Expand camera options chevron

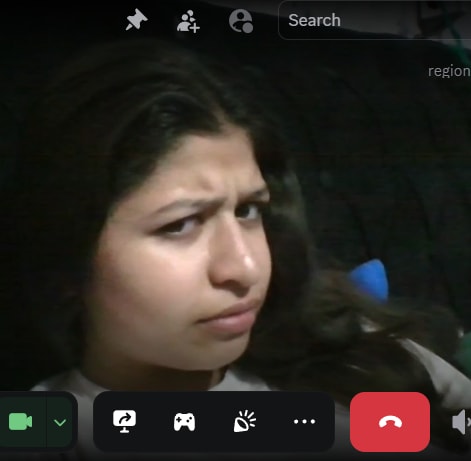(x=60, y=422)
